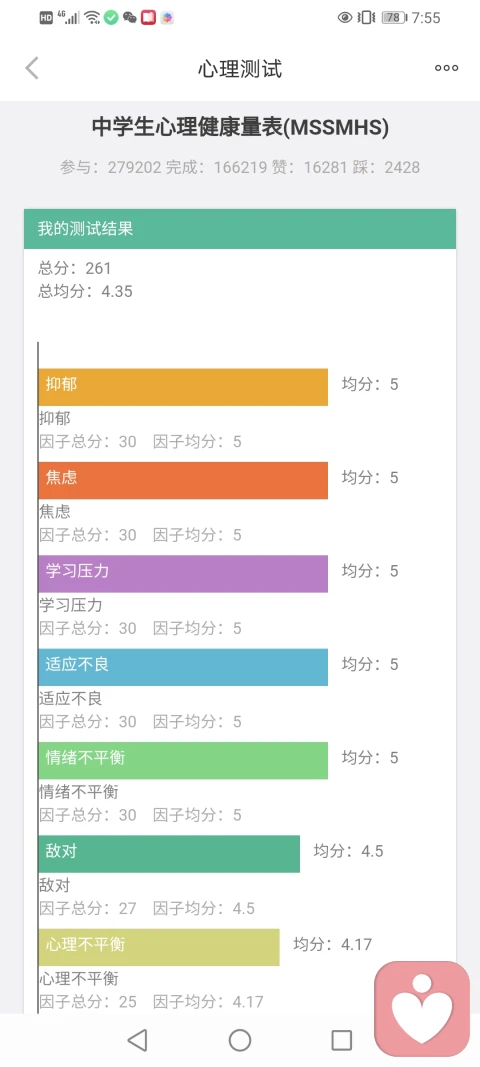This screenshot has height=1067, width=480.
Task: Select the red-orange 焦虑 bar
Action: [x=183, y=480]
